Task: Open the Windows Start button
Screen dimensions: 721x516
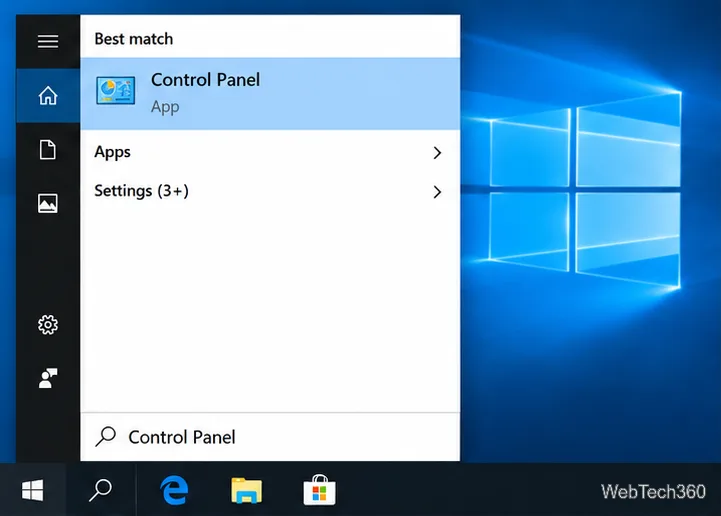Action: pyautogui.click(x=33, y=490)
